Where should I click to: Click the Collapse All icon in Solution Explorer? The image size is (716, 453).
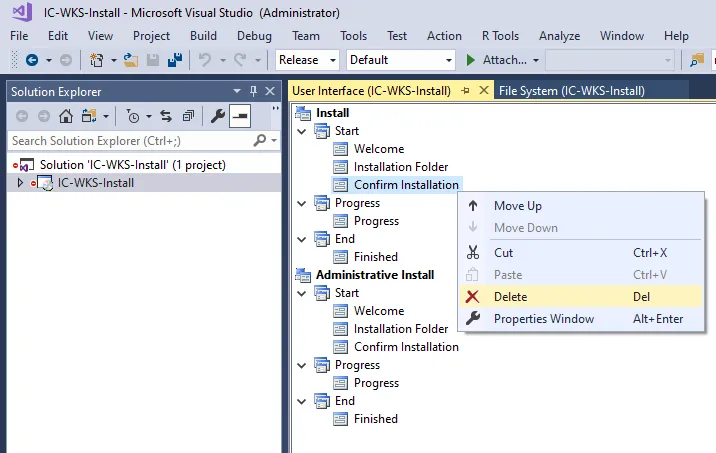188,116
